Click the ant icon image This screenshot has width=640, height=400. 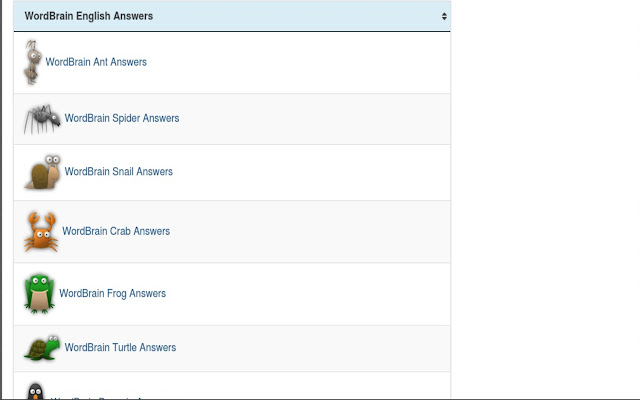[x=33, y=62]
